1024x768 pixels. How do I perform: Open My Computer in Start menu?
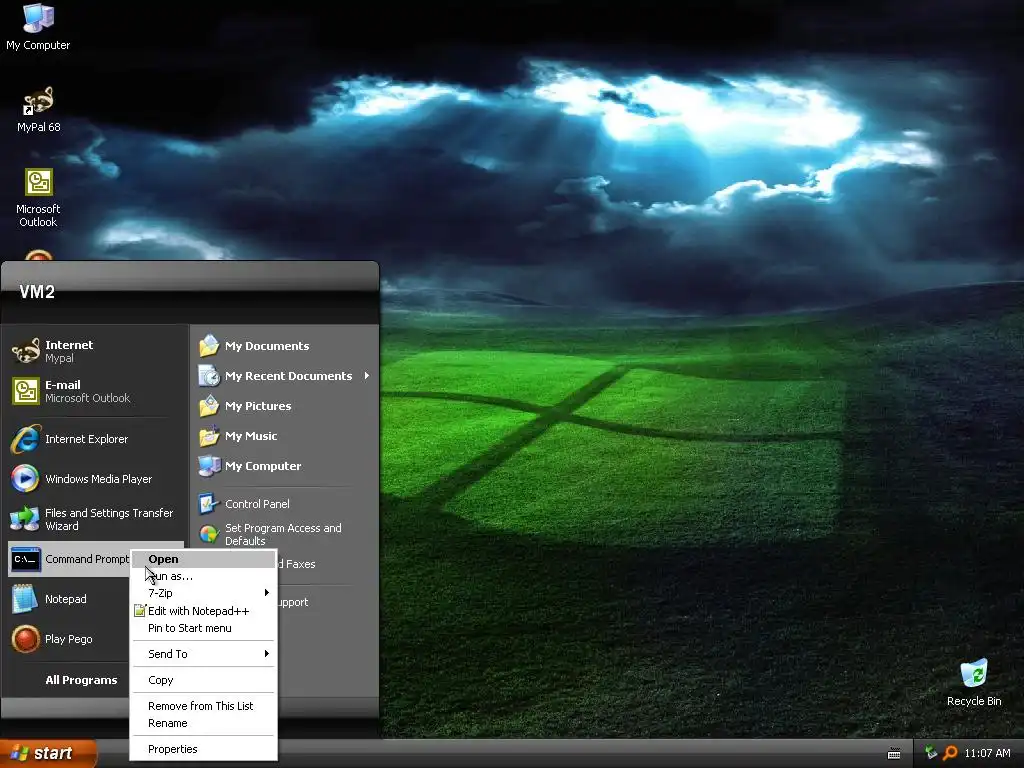click(x=285, y=466)
